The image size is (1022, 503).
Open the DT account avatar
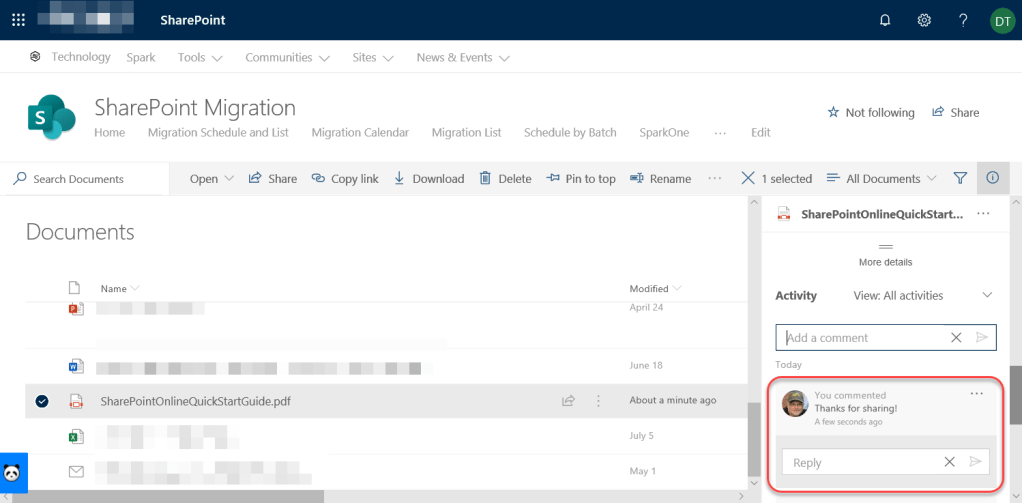(x=1002, y=20)
